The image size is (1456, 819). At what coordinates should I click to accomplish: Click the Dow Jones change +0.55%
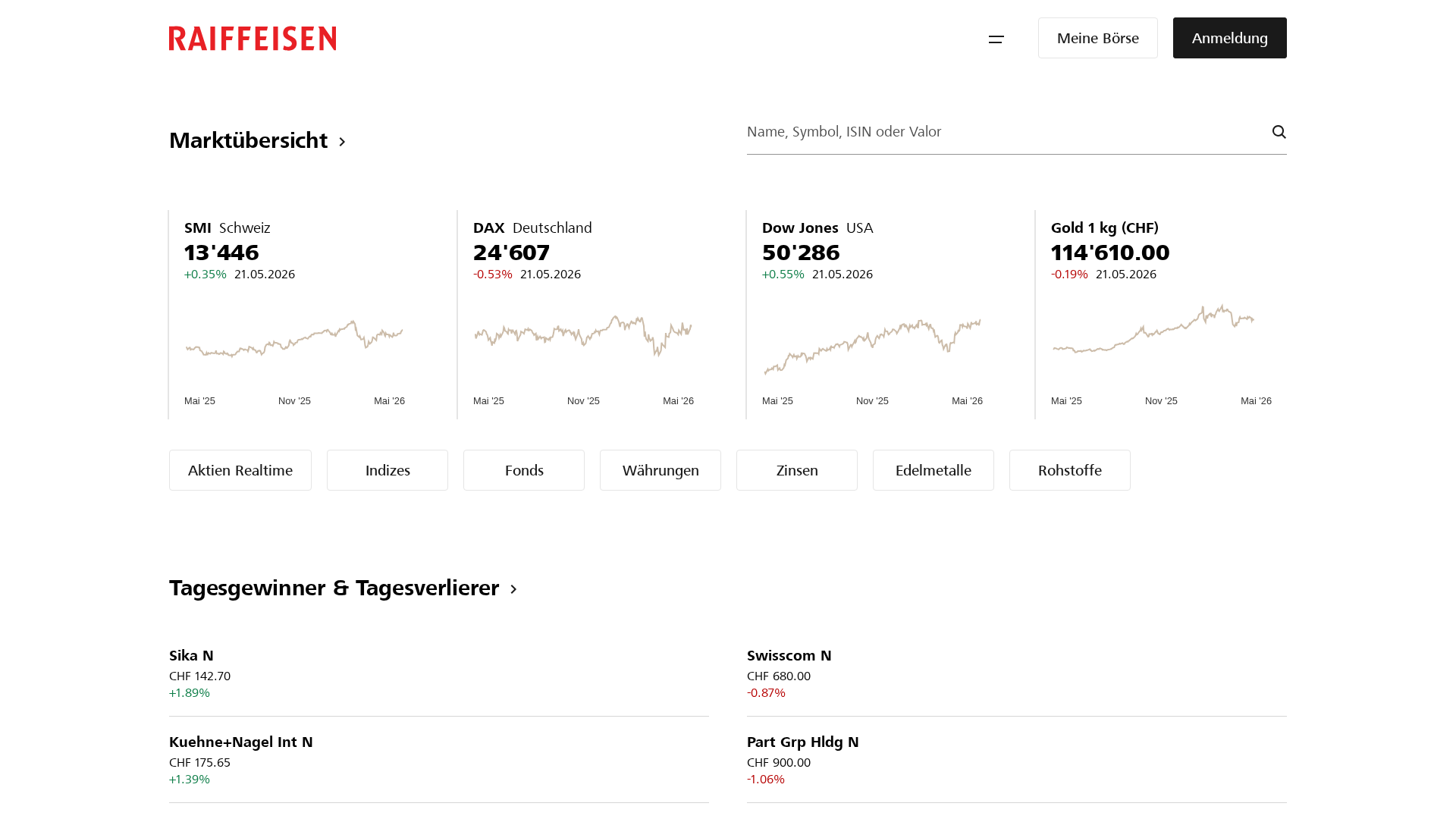point(783,275)
